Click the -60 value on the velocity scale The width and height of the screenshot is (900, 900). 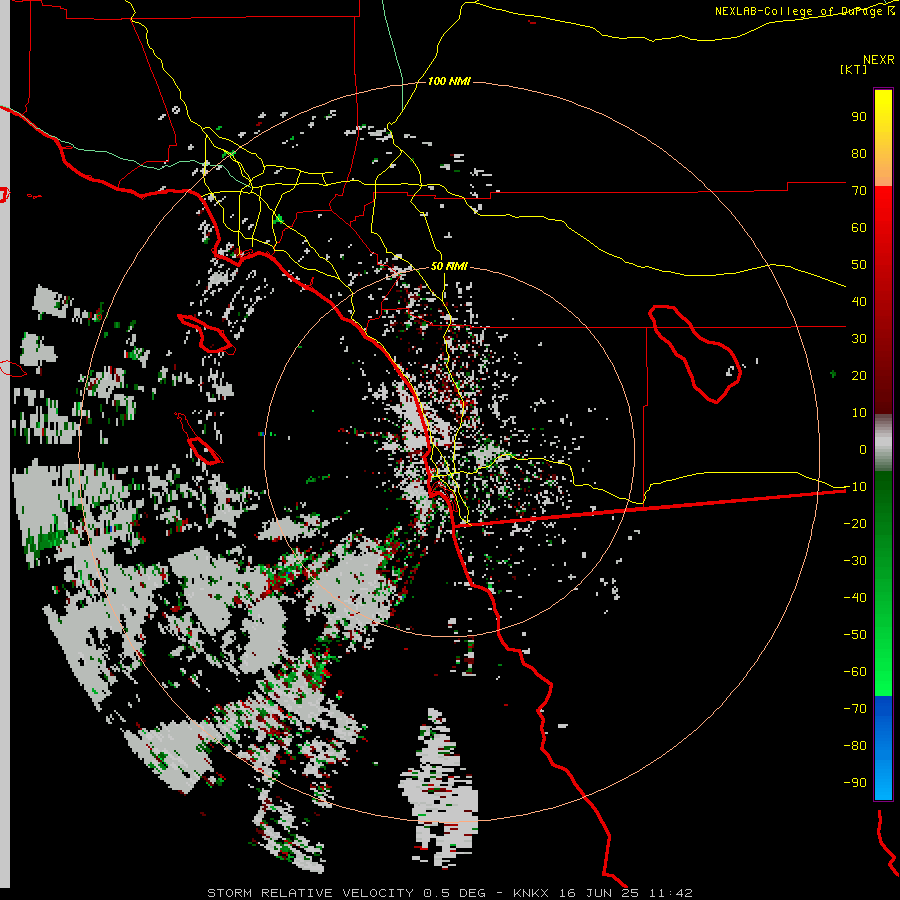coord(855,672)
